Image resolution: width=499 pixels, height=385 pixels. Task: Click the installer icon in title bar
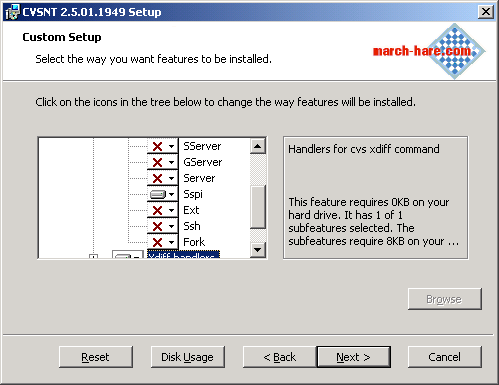click(x=12, y=12)
